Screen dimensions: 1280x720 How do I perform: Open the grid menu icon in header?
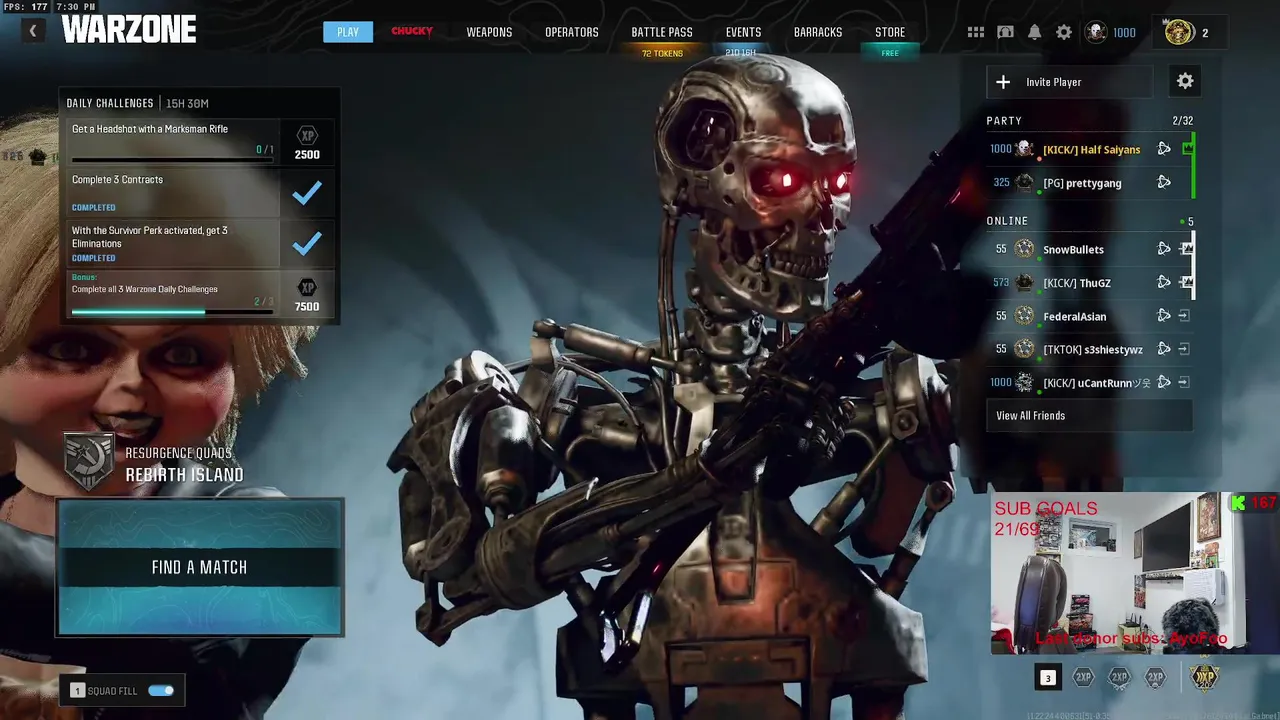click(x=976, y=32)
